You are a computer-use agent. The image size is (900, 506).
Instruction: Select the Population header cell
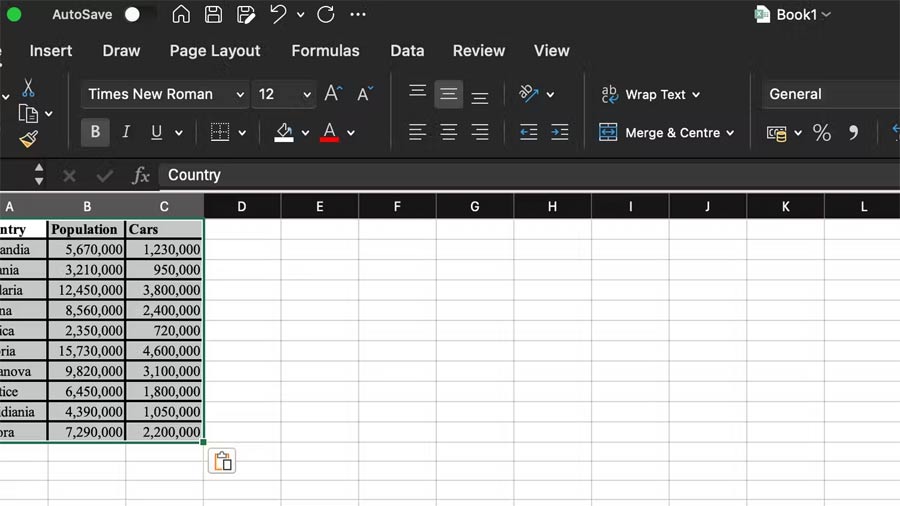click(86, 229)
